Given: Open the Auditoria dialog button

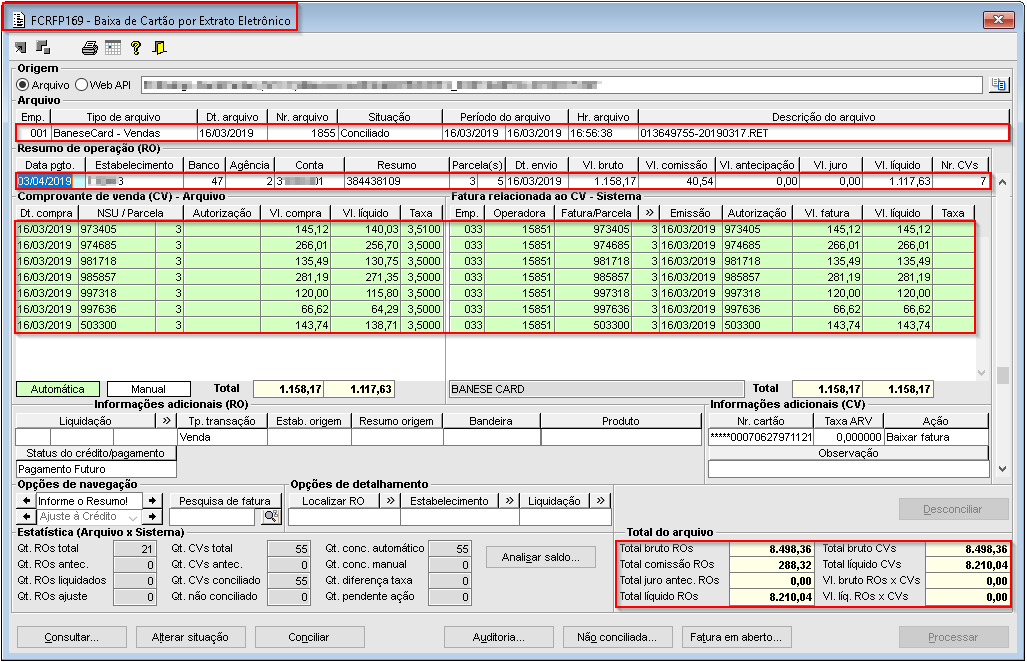Looking at the screenshot, I should (497, 637).
